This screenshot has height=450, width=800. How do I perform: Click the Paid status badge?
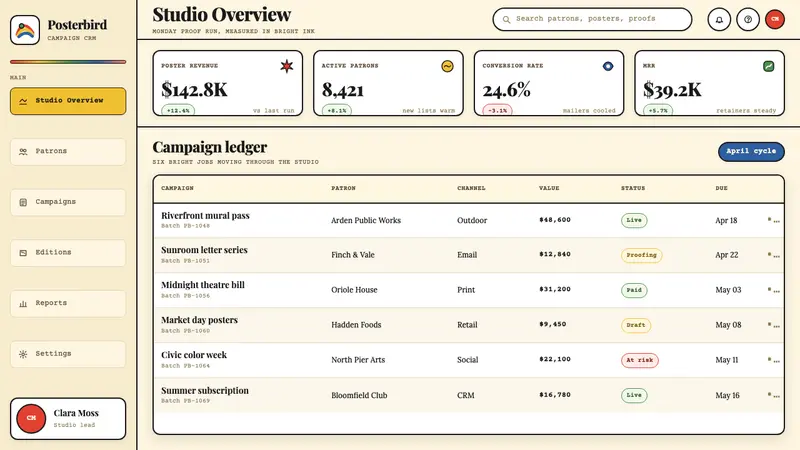(634, 290)
